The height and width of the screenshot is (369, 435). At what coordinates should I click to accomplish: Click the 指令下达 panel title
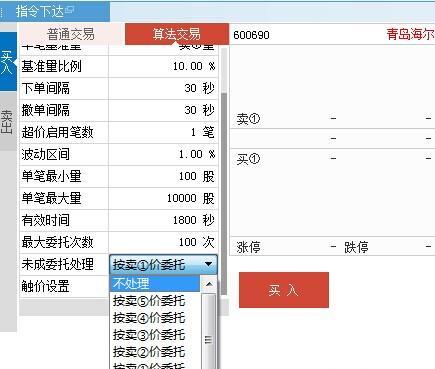coord(40,11)
